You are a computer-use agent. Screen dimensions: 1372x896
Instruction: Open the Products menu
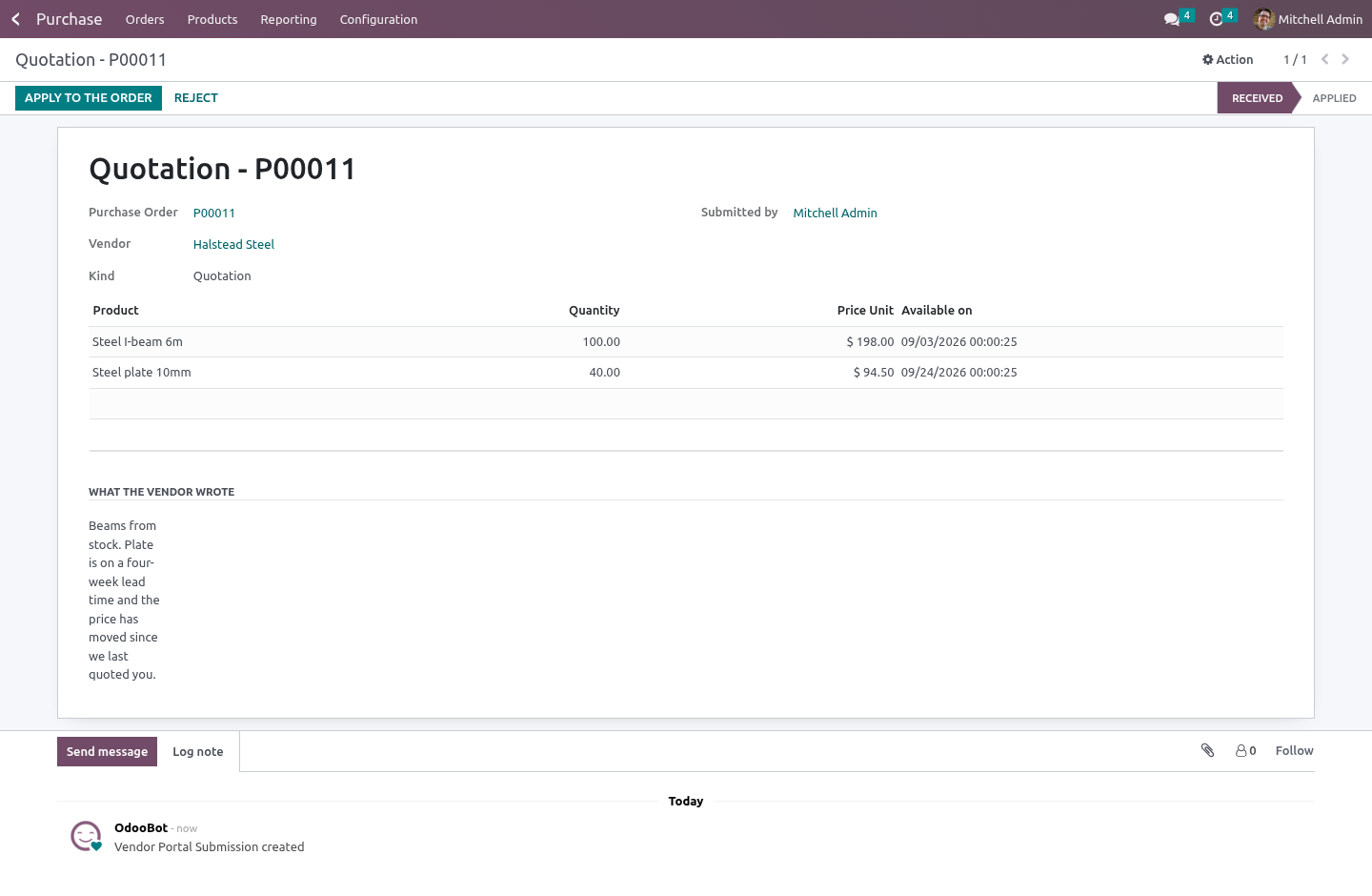212,19
